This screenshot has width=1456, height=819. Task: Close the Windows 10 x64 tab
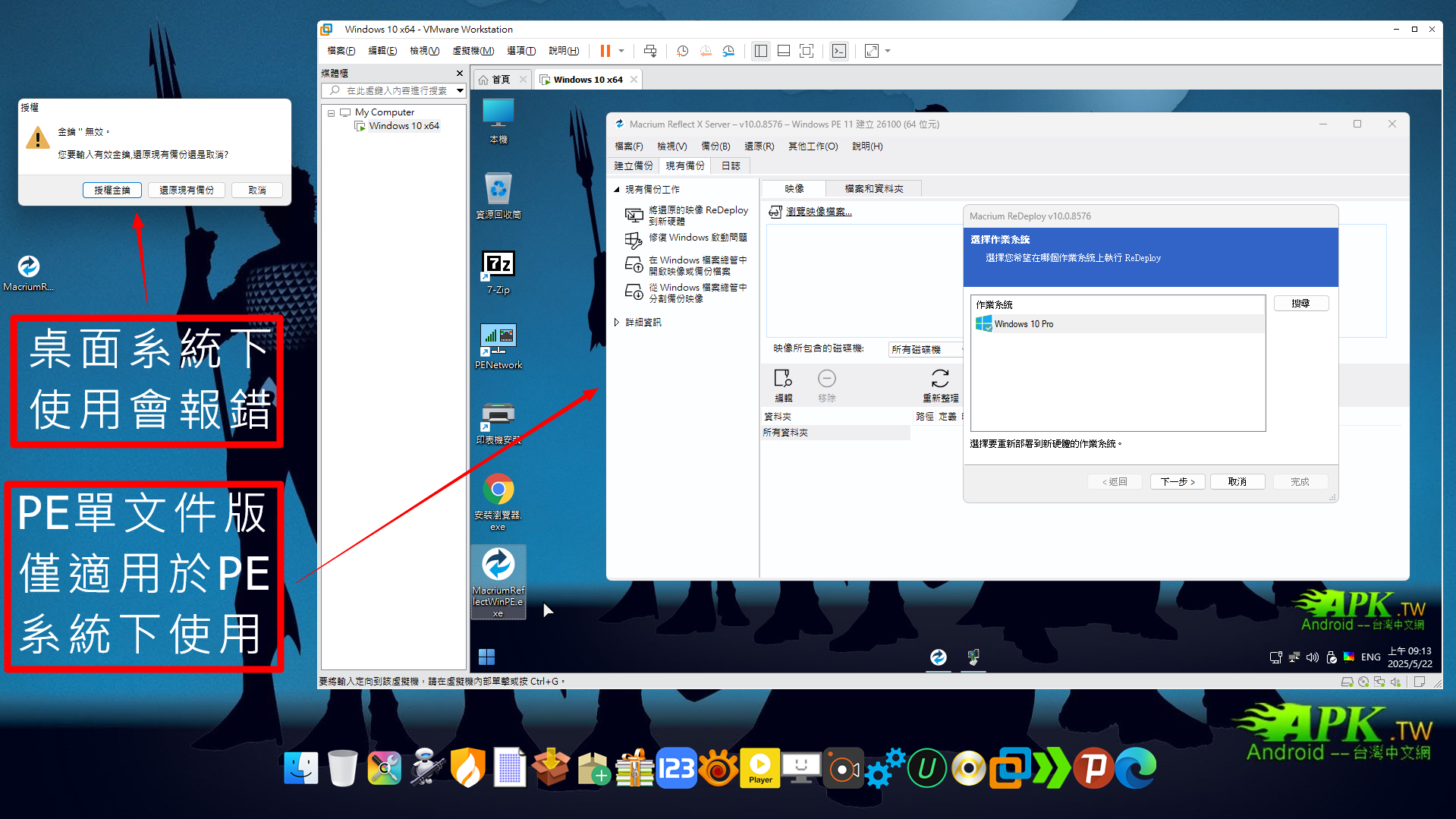(634, 79)
